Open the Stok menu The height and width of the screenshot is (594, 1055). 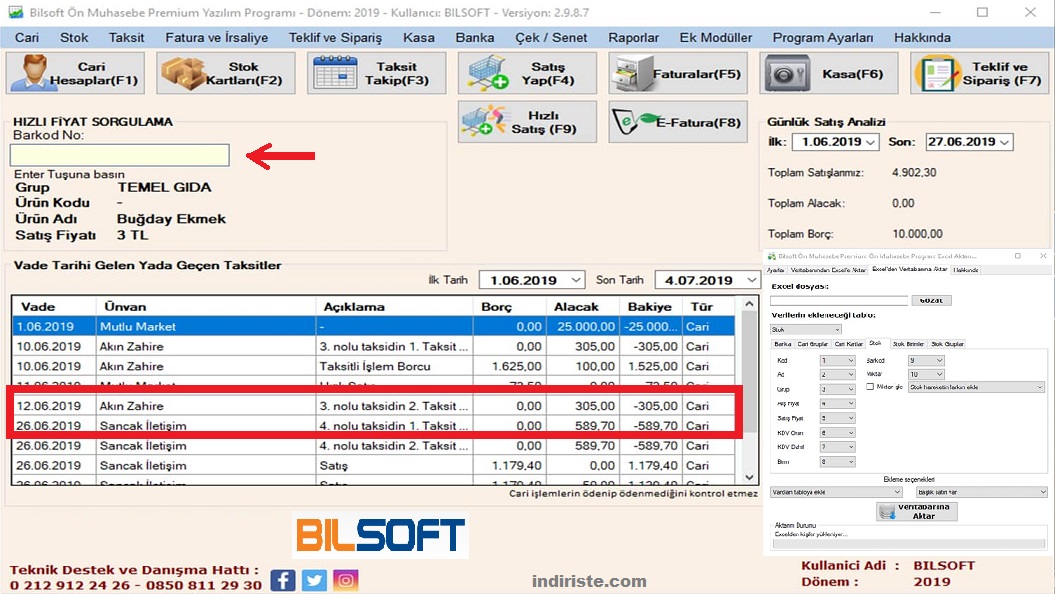74,38
